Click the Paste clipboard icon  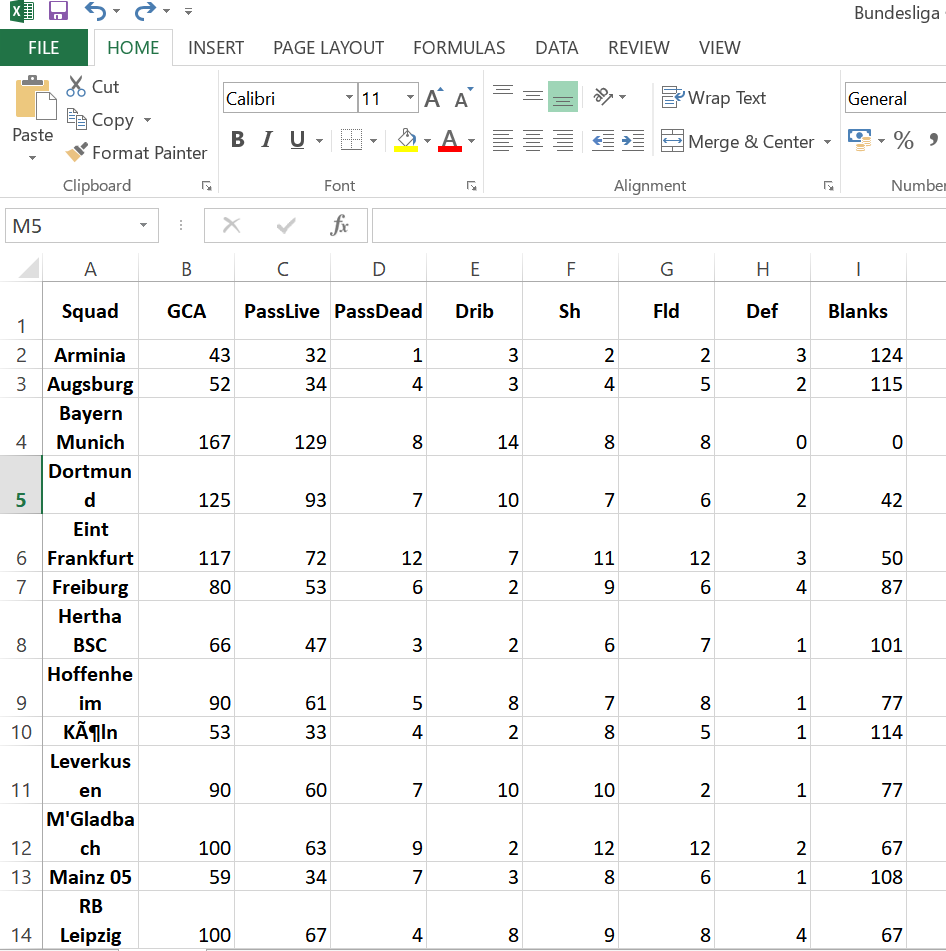tap(35, 98)
